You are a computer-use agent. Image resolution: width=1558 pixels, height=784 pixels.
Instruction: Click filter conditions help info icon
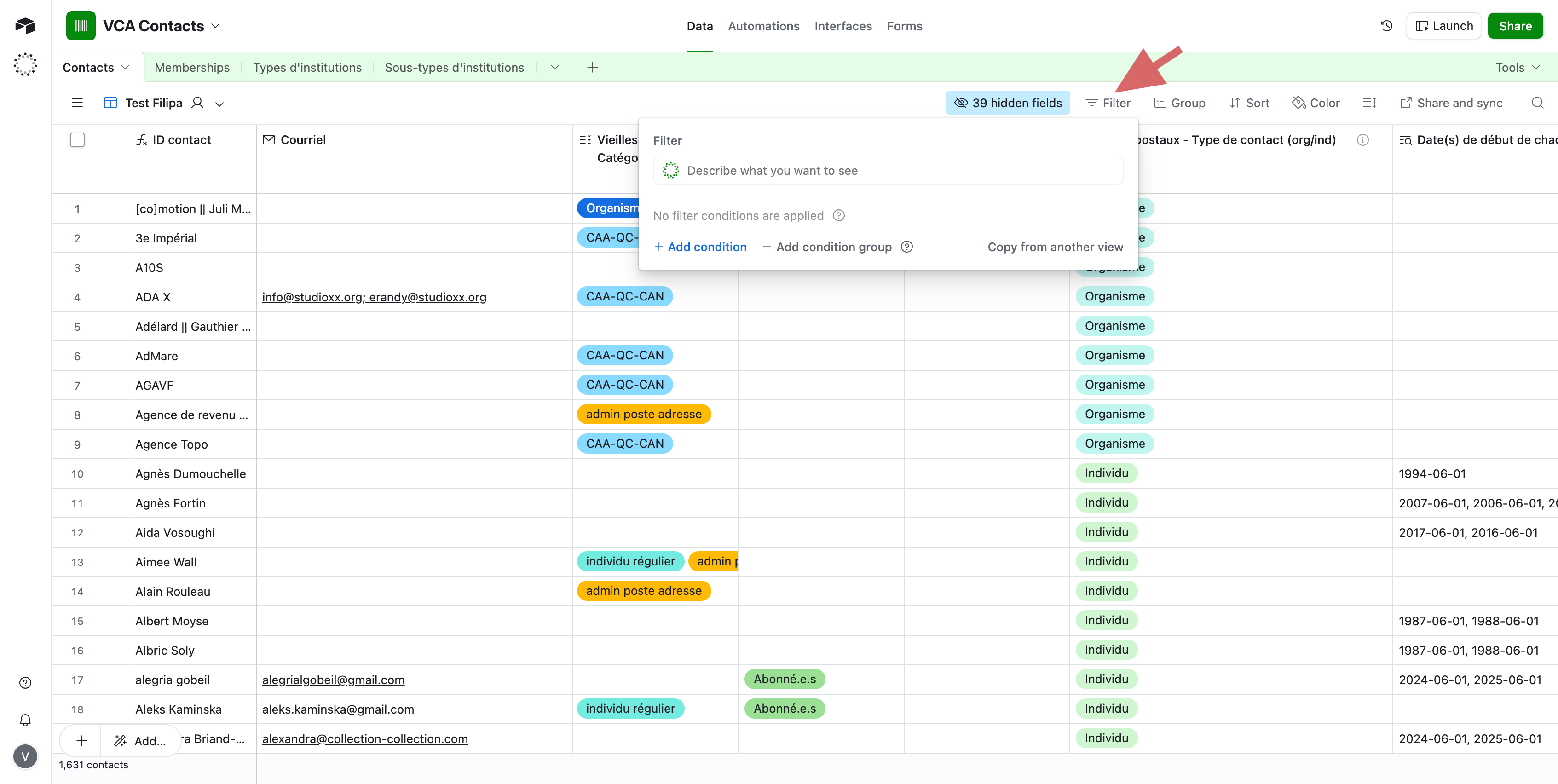[x=838, y=216]
